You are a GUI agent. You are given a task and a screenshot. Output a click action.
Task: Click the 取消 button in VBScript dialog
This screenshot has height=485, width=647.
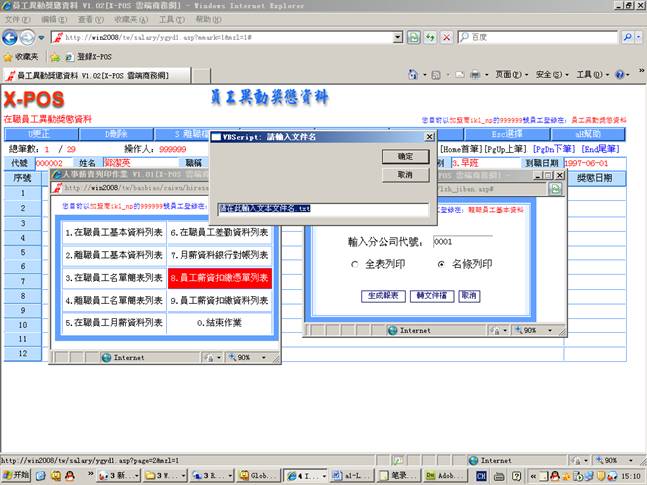(405, 174)
